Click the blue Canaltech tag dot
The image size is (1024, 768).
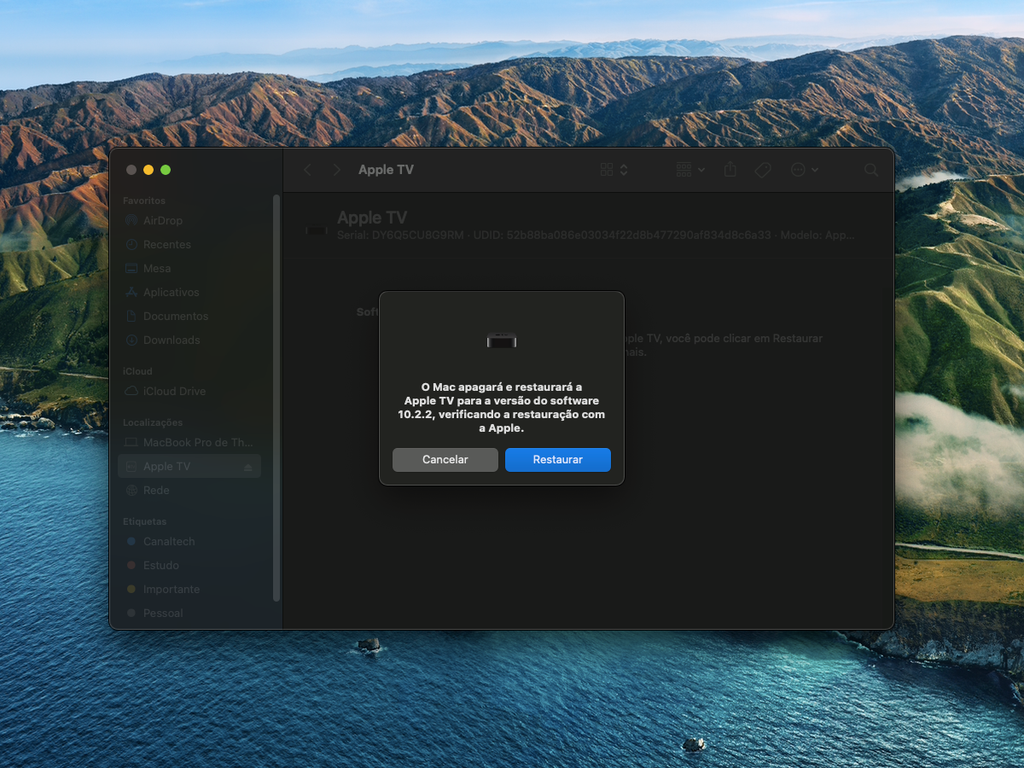pyautogui.click(x=131, y=541)
